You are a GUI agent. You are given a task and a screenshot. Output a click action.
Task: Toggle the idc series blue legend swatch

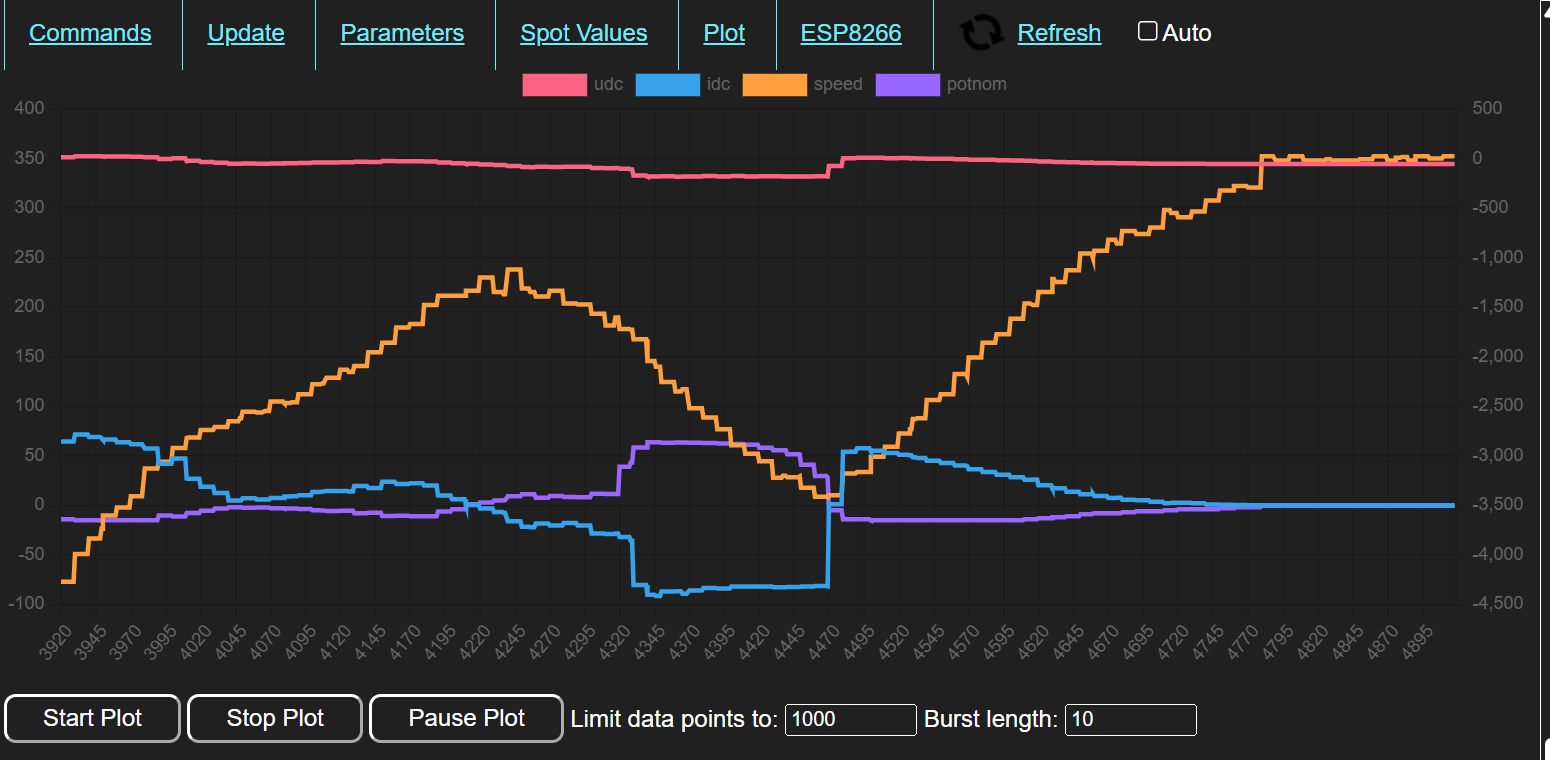667,85
